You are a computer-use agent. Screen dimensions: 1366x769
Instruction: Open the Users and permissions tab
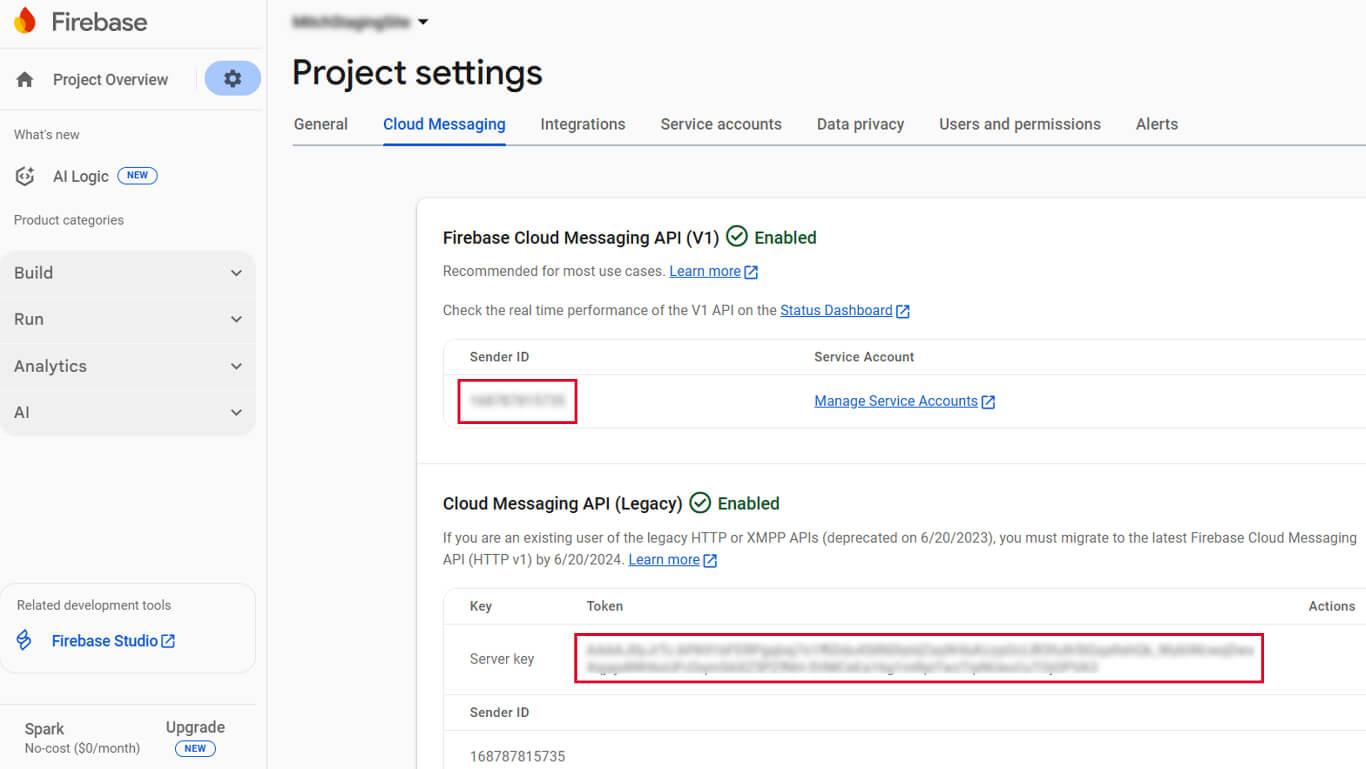(x=1019, y=124)
